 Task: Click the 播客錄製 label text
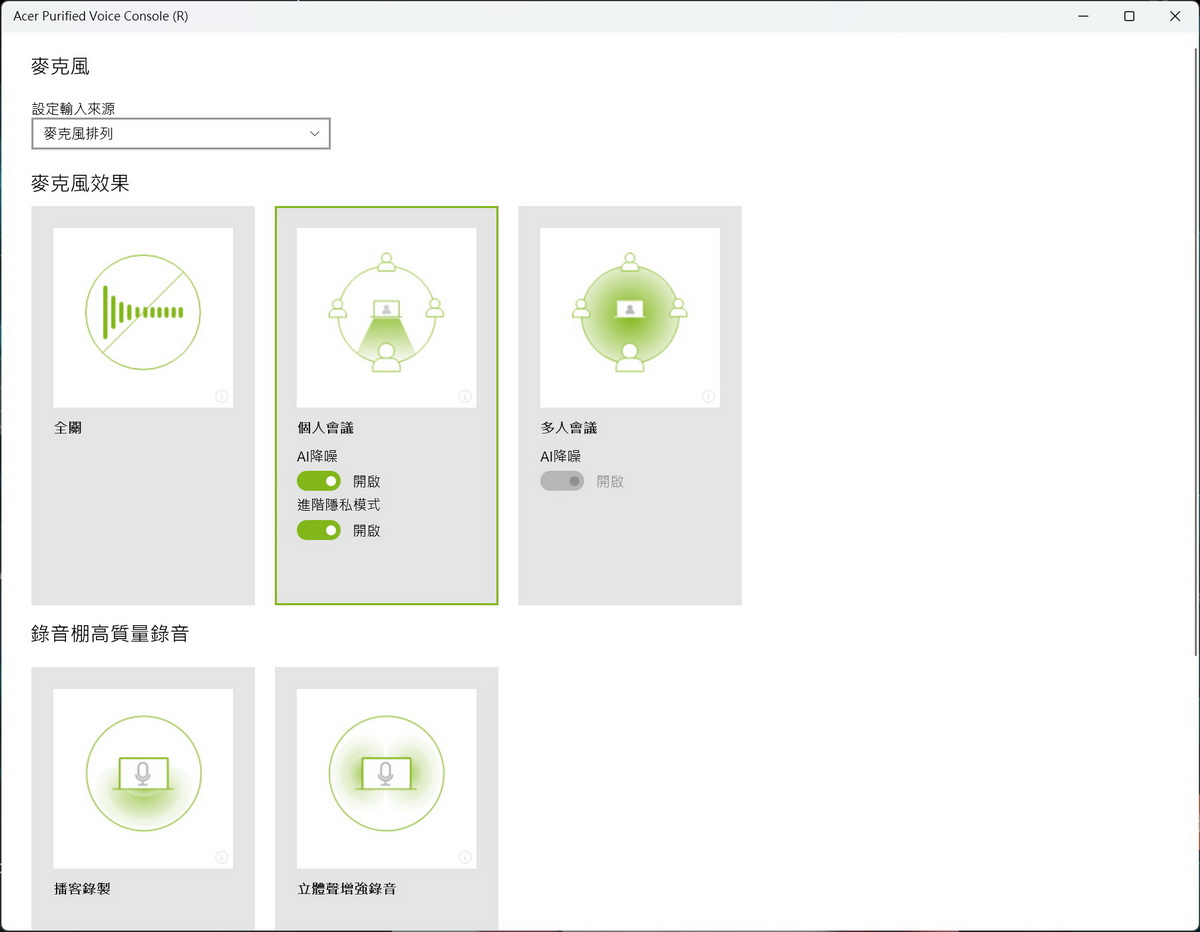point(82,888)
